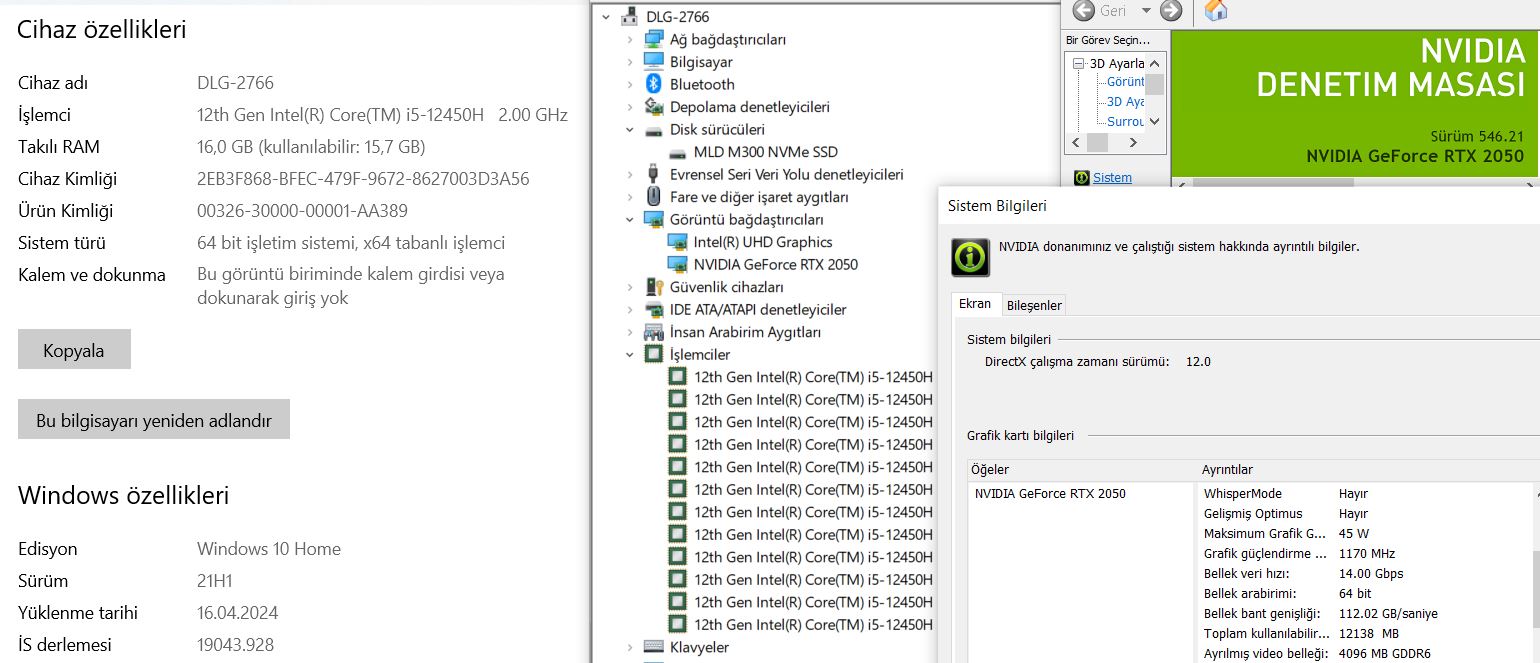Click the Cihaz Kimliği value text
Image resolution: width=1540 pixels, height=663 pixels.
pyautogui.click(x=363, y=179)
